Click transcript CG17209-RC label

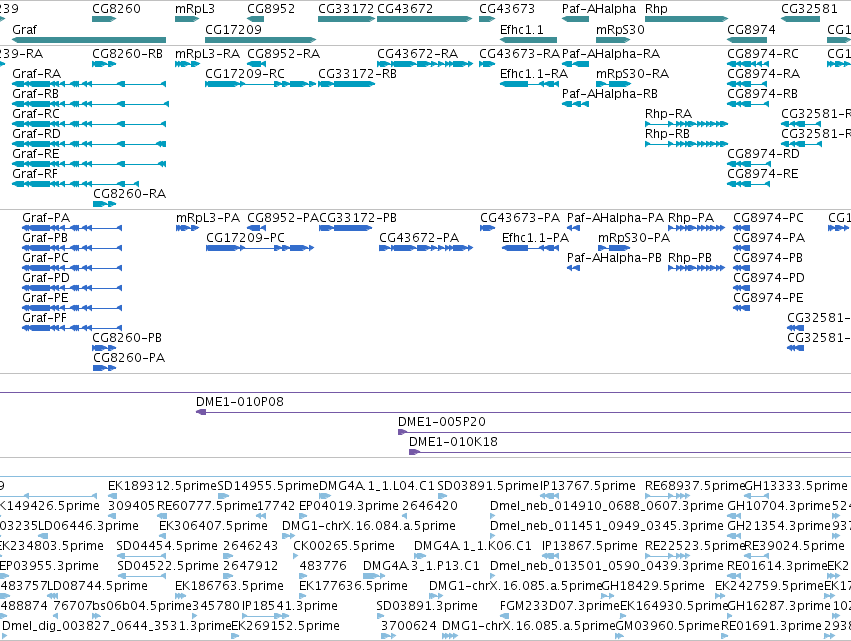coord(245,73)
